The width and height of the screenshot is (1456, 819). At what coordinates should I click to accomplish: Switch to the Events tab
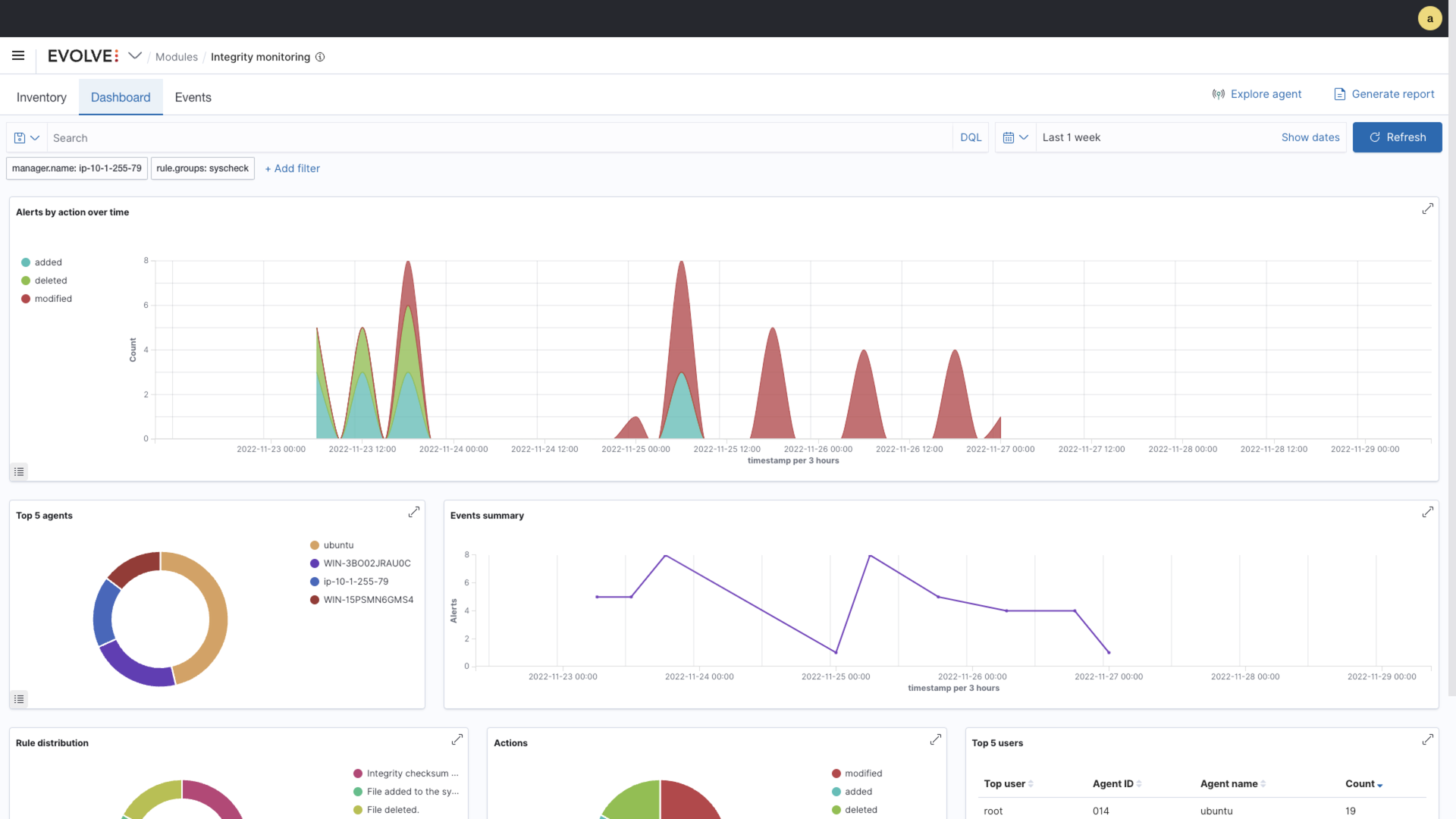click(193, 97)
